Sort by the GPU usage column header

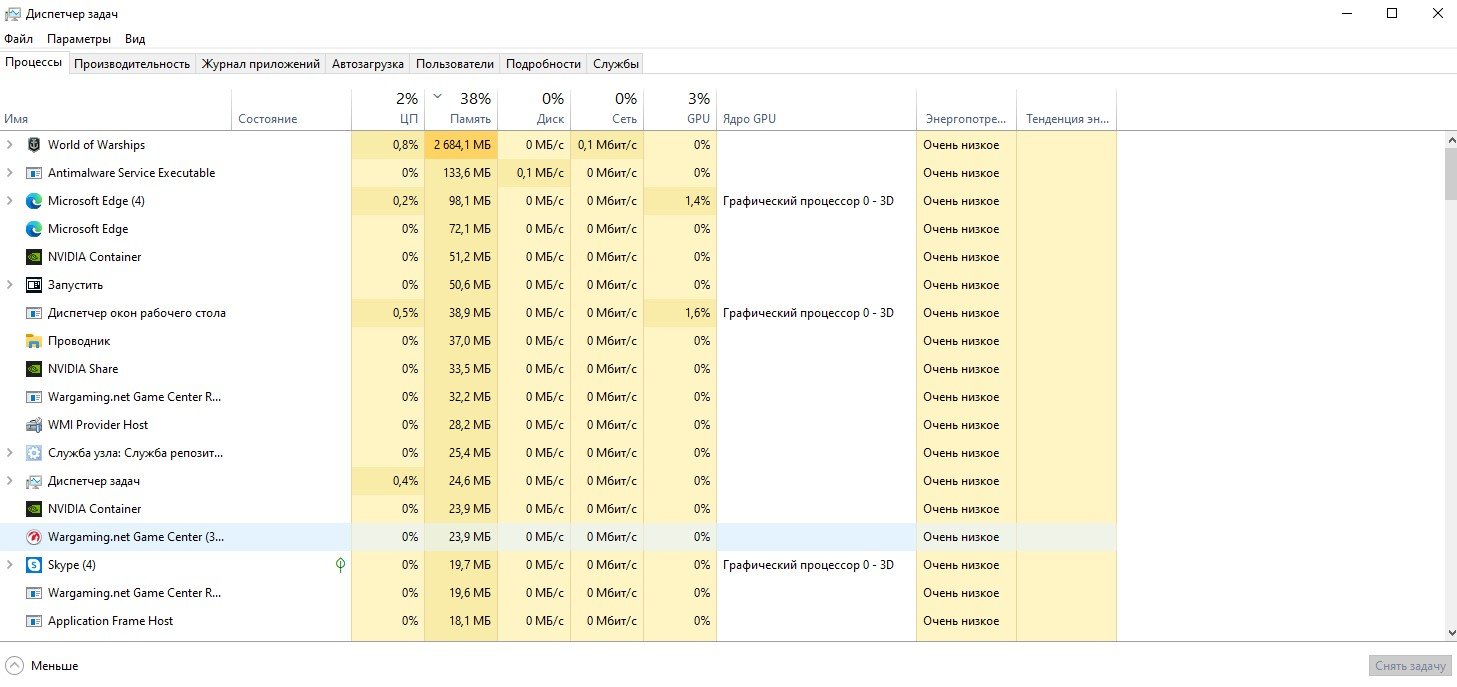[x=680, y=110]
